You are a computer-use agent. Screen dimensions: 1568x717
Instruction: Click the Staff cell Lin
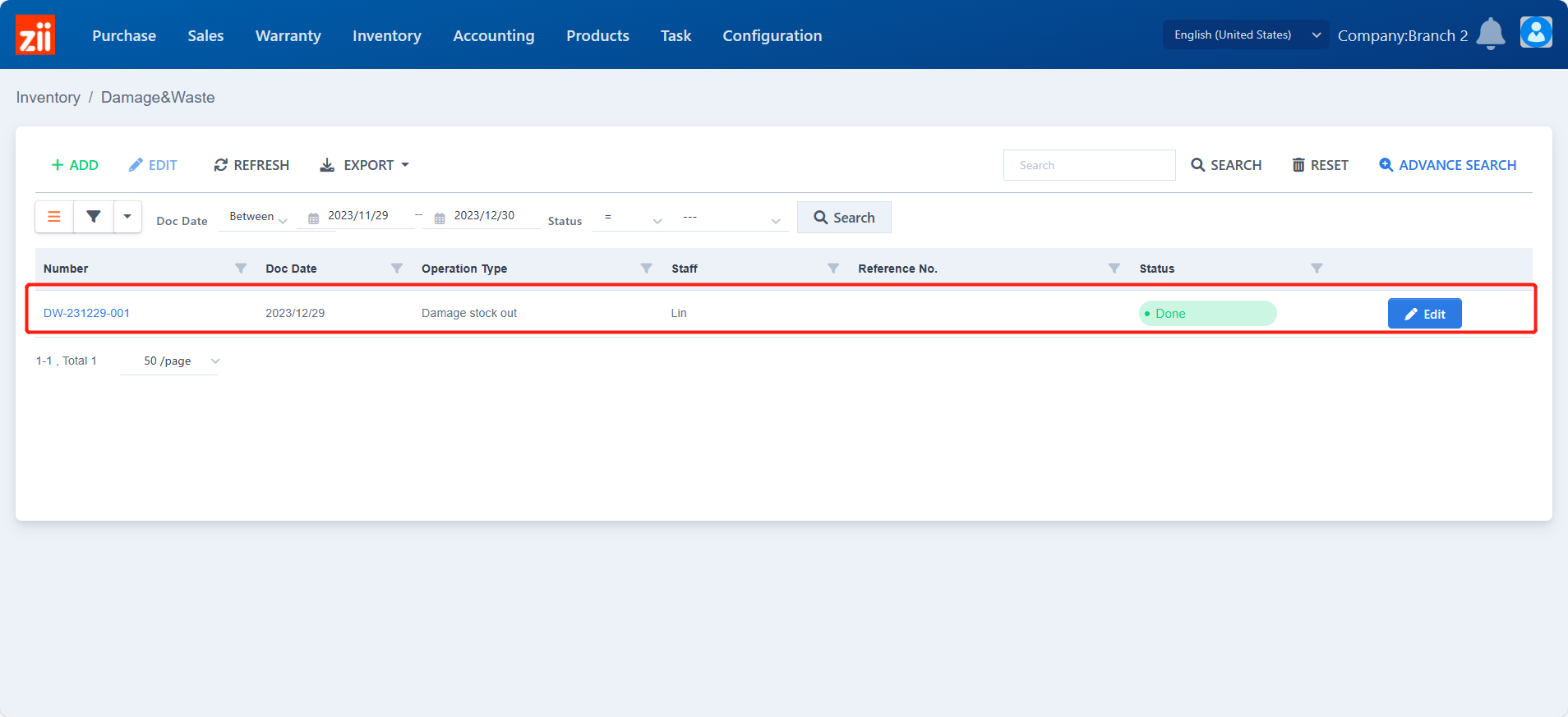[x=679, y=313]
